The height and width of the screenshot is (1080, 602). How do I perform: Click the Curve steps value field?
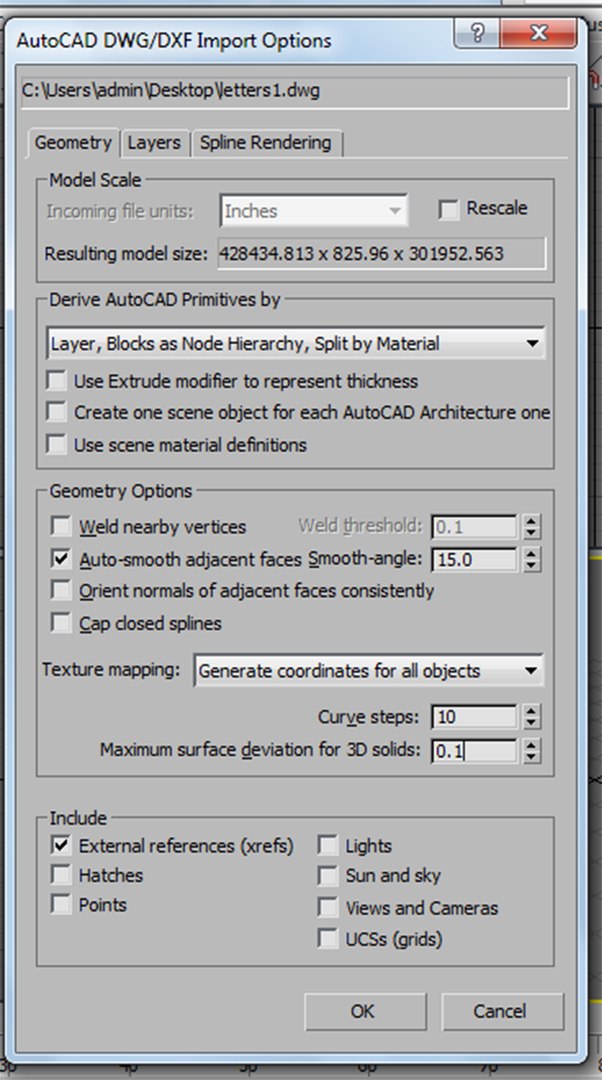click(475, 717)
